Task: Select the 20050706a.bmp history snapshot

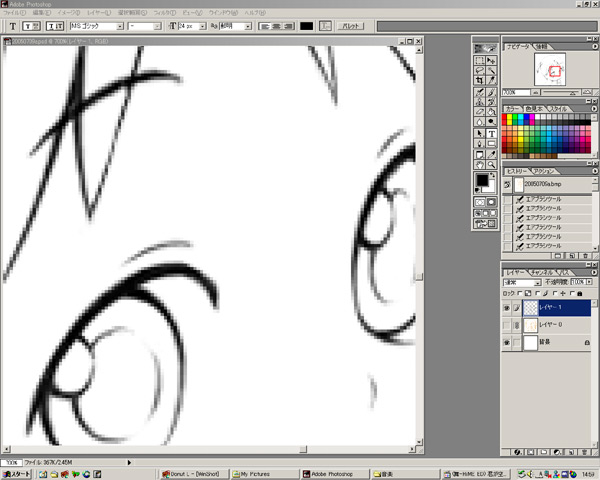Action: (545, 185)
